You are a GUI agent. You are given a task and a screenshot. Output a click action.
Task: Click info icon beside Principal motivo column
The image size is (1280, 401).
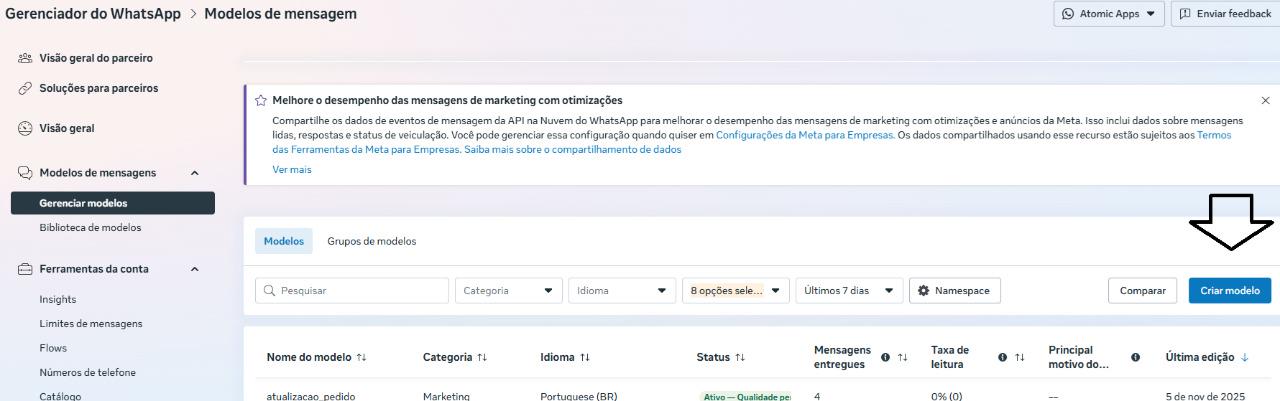(x=1135, y=357)
